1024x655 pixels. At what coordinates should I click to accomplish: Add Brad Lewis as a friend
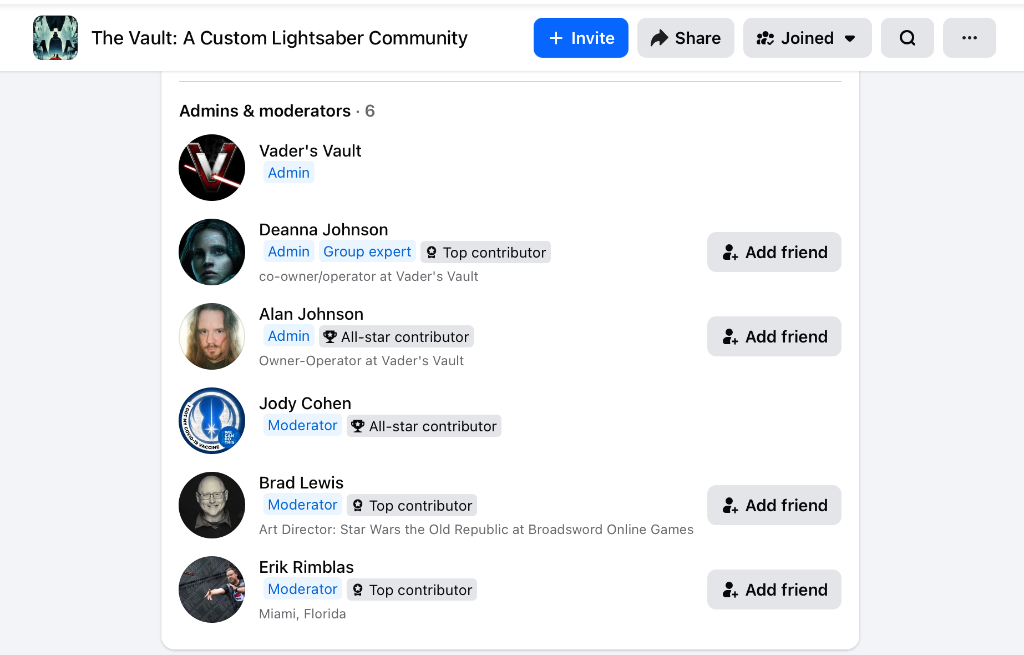(x=774, y=505)
